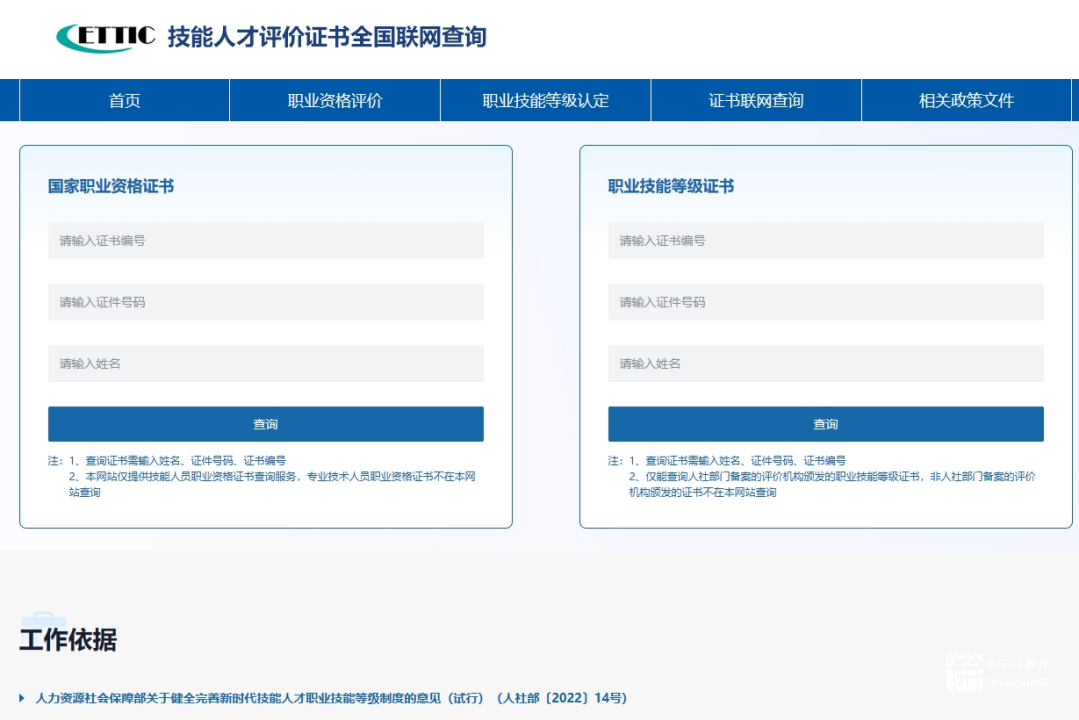Click the 工作依据 section heading
Image resolution: width=1079 pixels, height=720 pixels.
(x=68, y=640)
